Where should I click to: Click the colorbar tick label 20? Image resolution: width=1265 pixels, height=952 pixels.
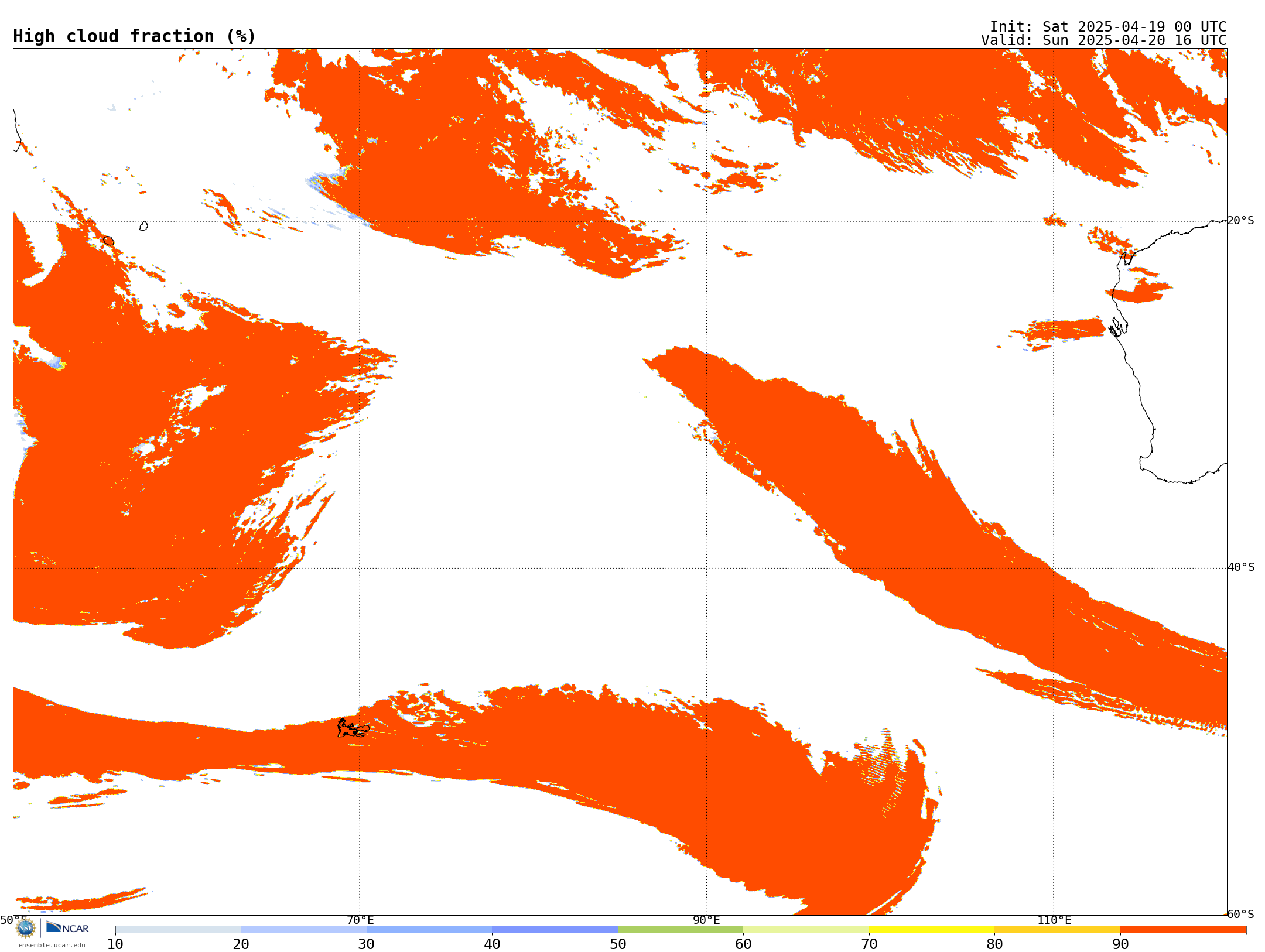241,944
